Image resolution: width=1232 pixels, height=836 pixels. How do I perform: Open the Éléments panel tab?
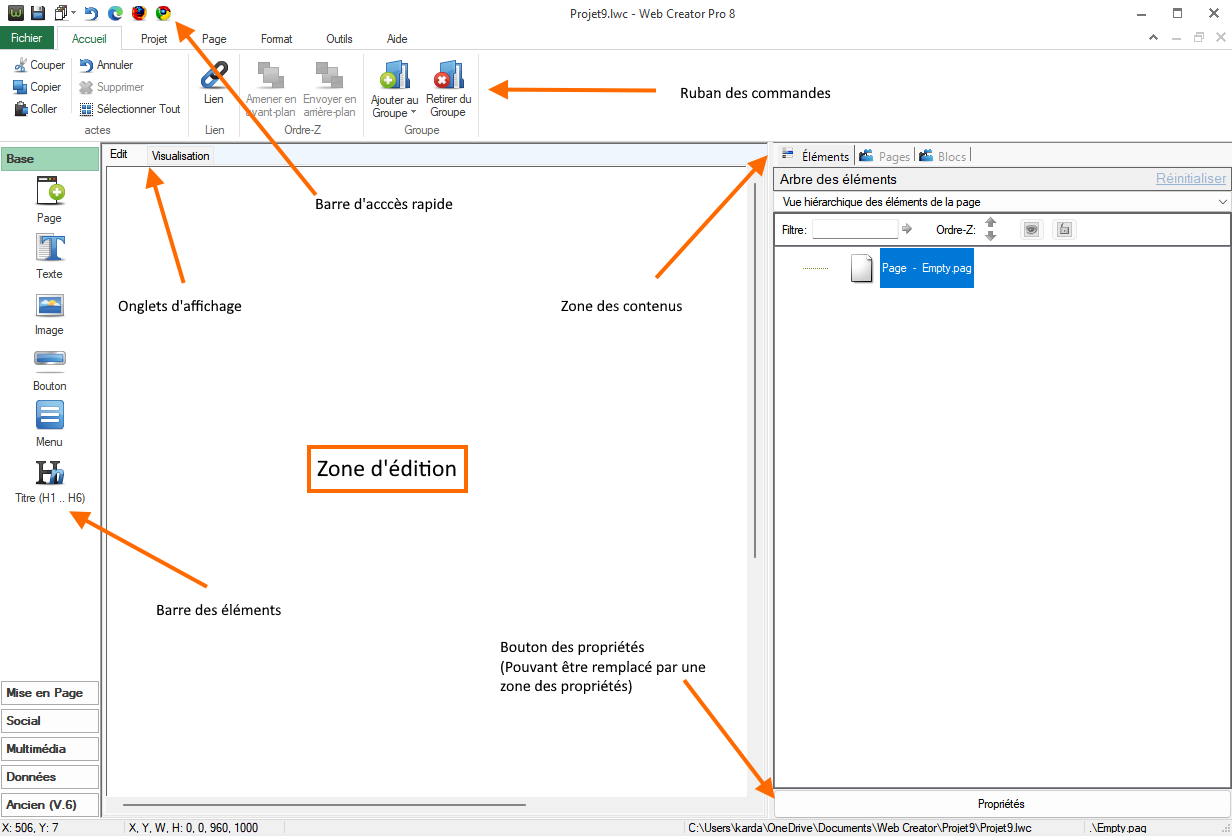click(x=815, y=156)
